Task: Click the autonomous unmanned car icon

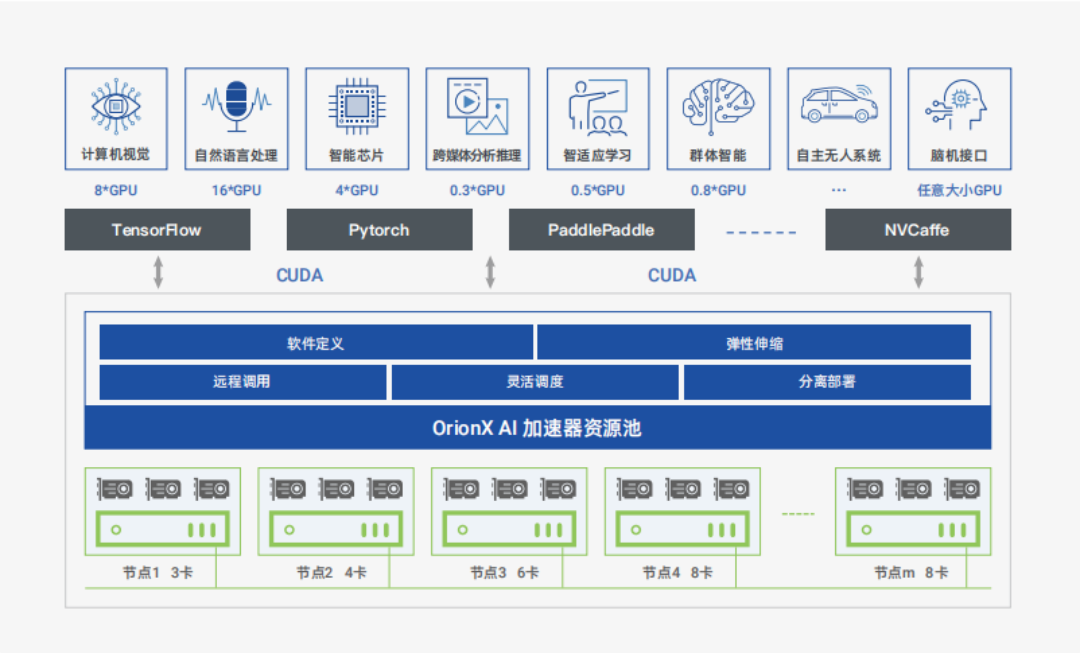Action: (x=838, y=104)
